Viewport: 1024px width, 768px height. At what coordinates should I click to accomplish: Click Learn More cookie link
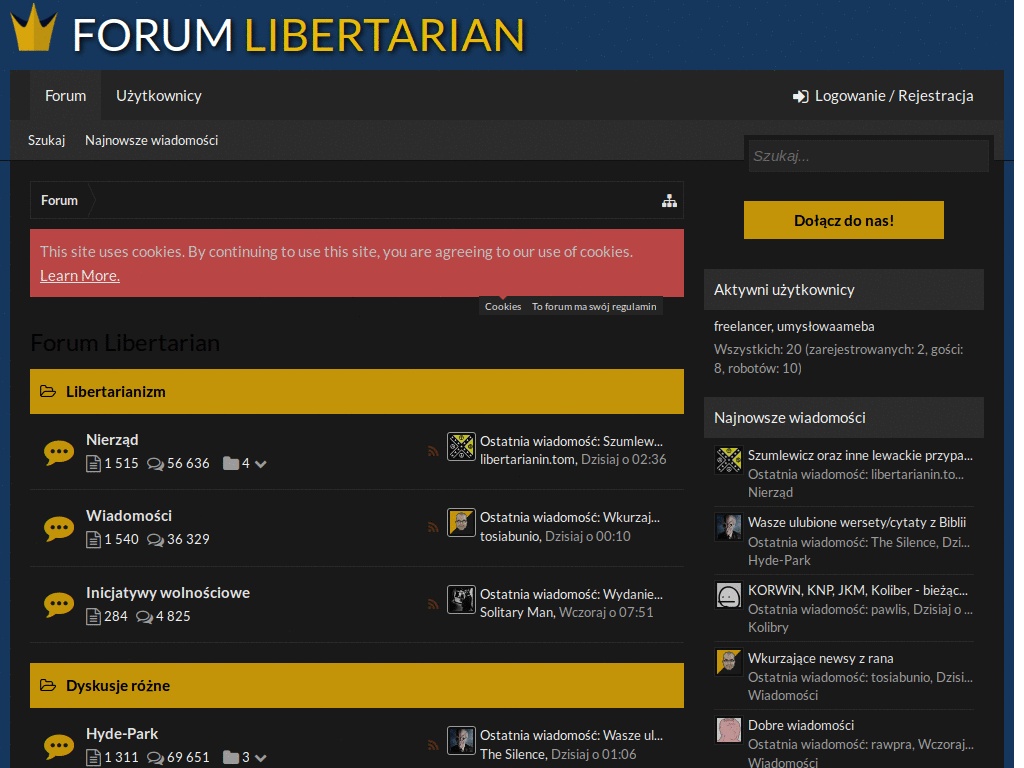[x=80, y=276]
